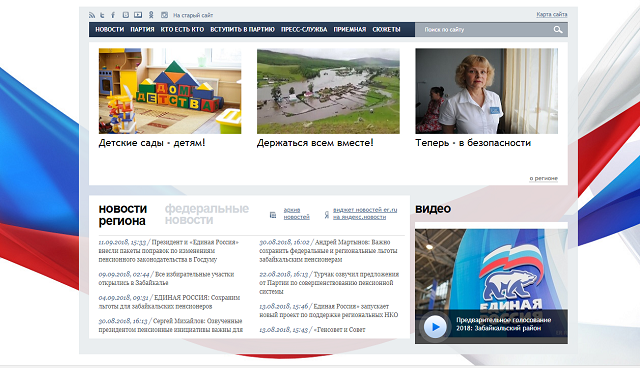The width and height of the screenshot is (640, 368).
Task: Open news from 09.09.2018, 02:44
Action: (166, 279)
